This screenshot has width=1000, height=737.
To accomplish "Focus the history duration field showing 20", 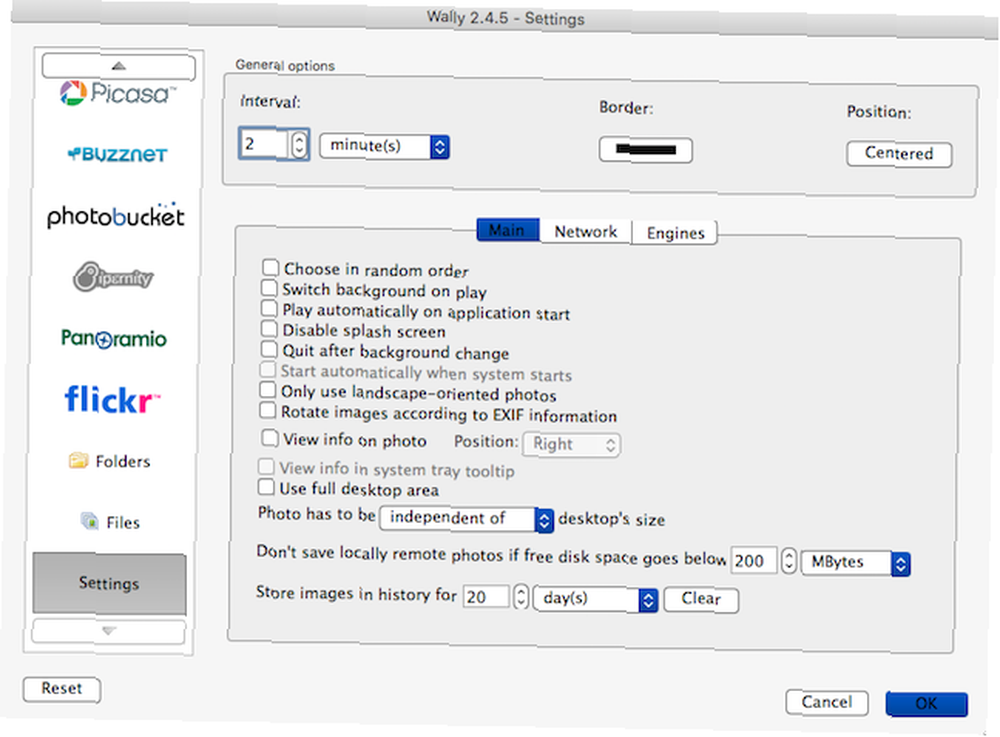I will point(487,597).
